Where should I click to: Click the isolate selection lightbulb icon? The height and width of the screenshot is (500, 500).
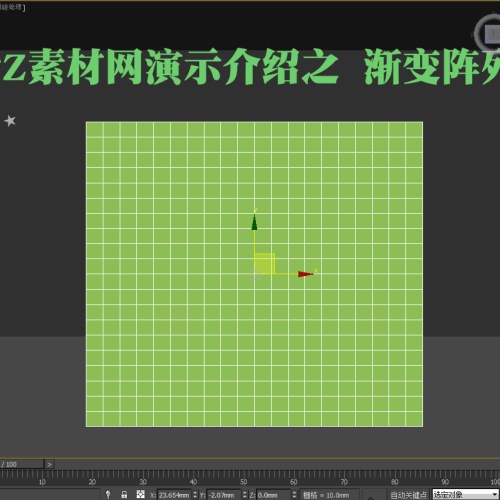click(x=108, y=494)
